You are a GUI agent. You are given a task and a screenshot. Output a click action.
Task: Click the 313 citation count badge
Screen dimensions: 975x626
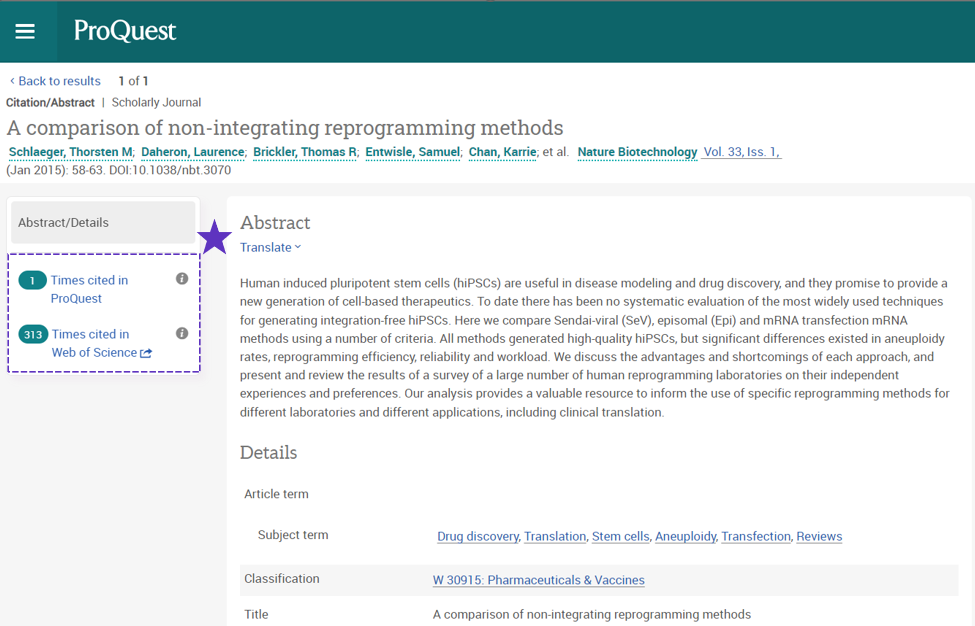33,335
